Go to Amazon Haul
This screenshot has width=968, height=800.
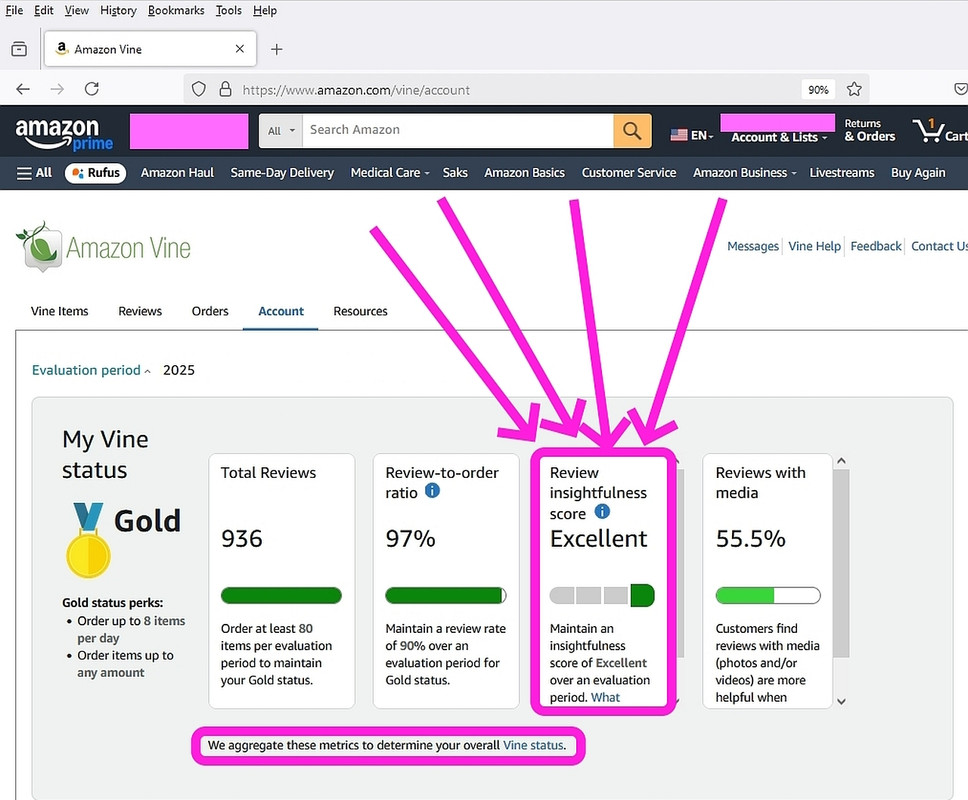tap(177, 173)
